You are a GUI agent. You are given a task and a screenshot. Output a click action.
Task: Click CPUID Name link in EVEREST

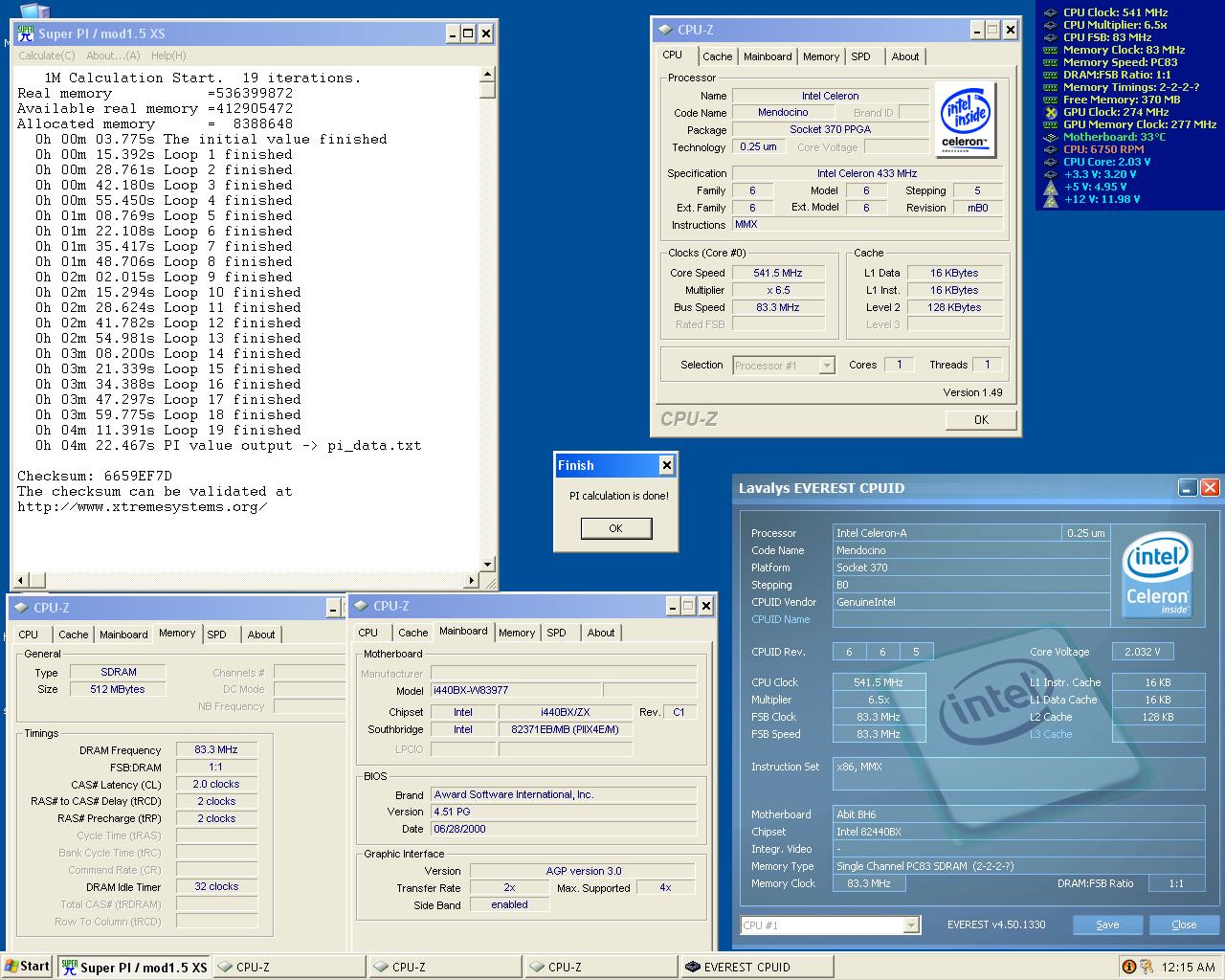[x=780, y=619]
